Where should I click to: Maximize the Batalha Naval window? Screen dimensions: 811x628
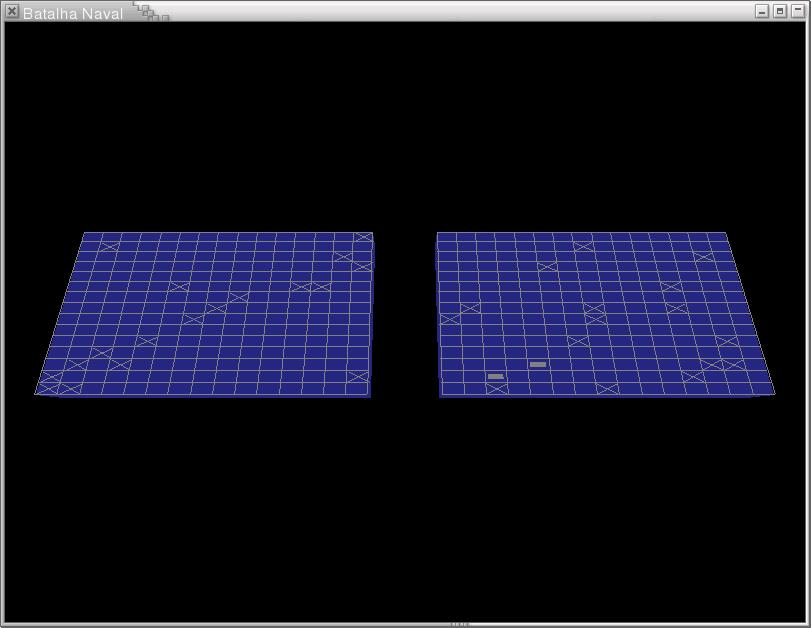[x=780, y=11]
